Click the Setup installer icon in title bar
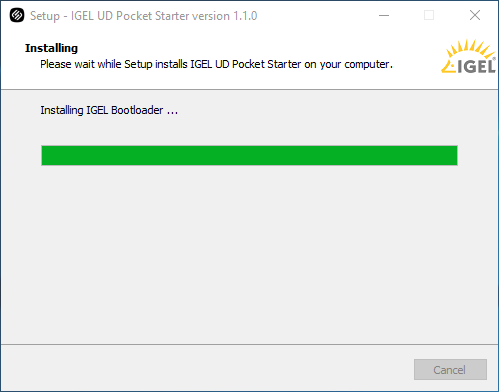 click(x=17, y=15)
